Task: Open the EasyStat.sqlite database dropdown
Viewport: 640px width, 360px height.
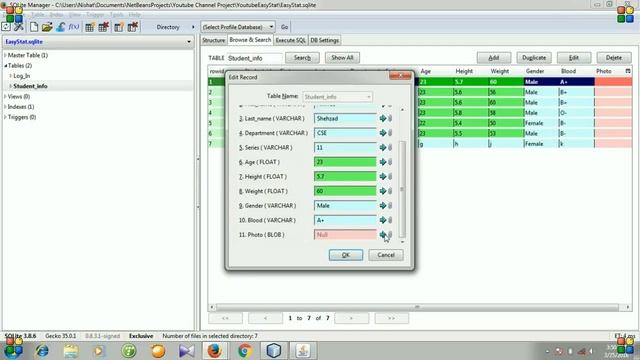Action: pyautogui.click(x=189, y=42)
